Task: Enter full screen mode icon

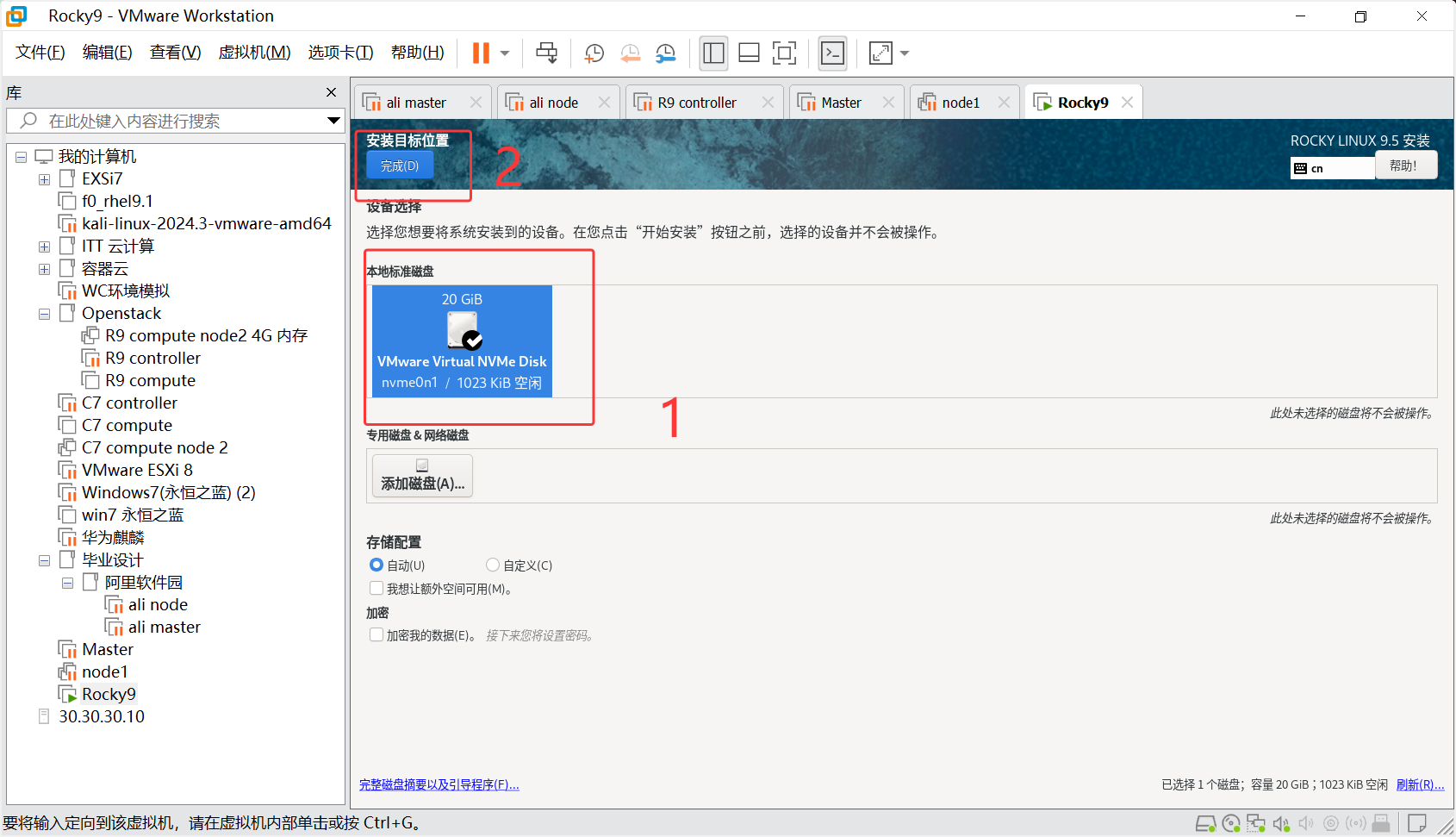Action: pyautogui.click(x=784, y=53)
